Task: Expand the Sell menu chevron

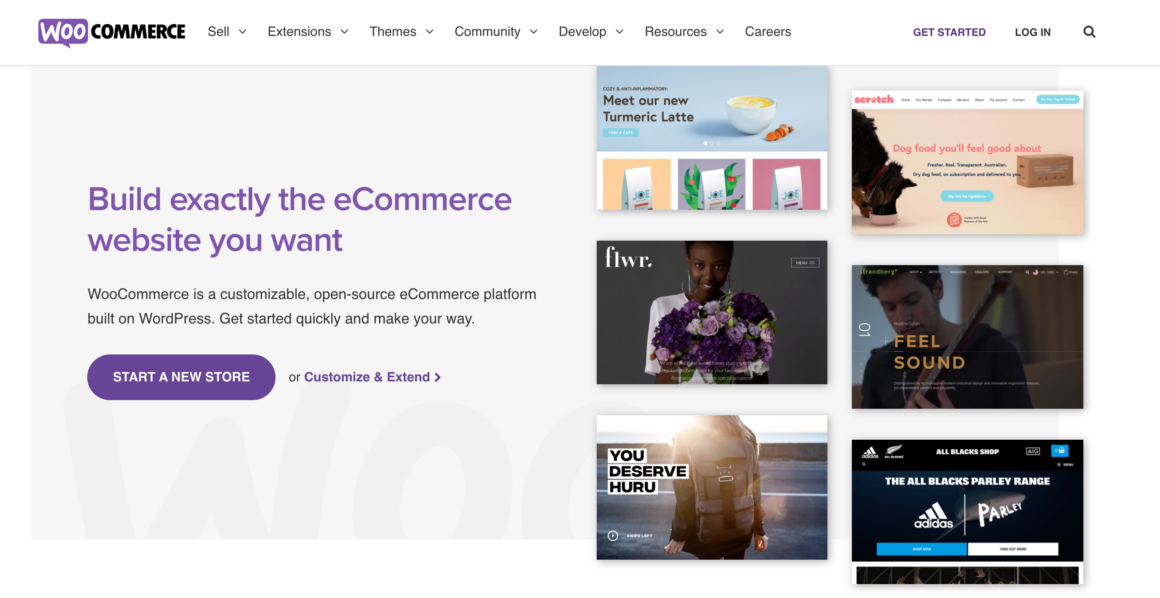Action: [242, 32]
